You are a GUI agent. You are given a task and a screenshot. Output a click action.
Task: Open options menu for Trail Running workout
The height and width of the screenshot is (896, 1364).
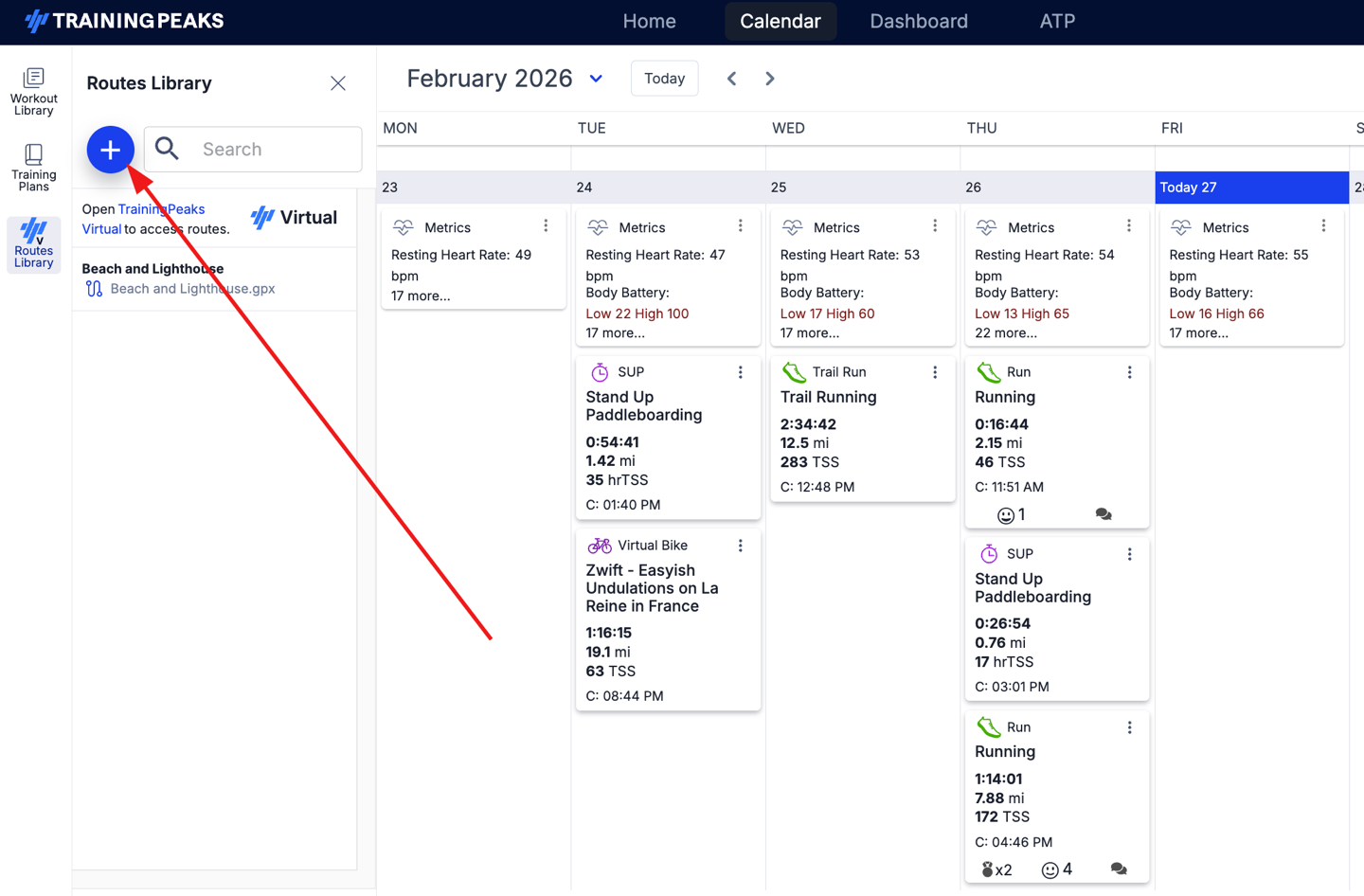point(935,372)
